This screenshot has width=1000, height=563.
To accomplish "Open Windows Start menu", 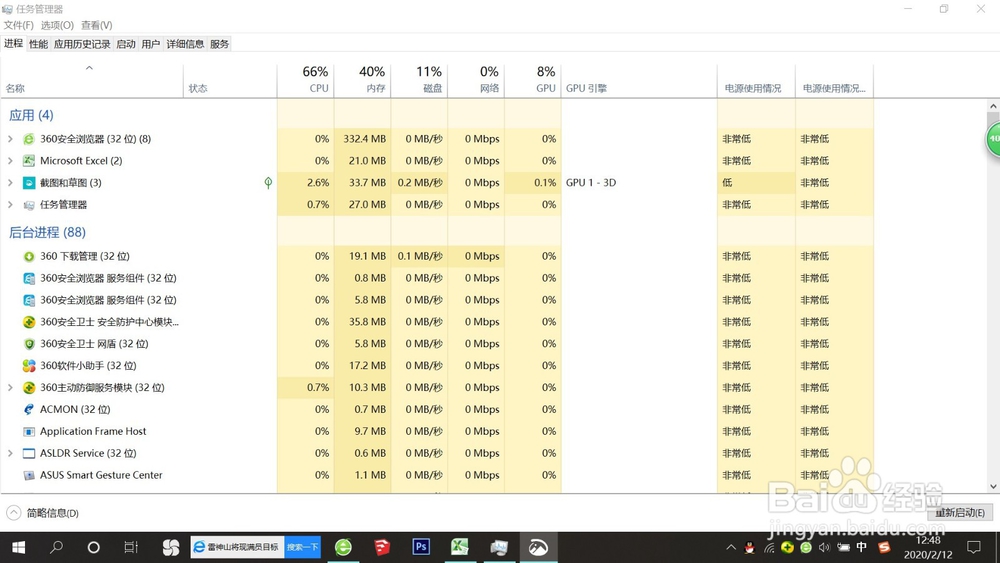I will [x=18, y=547].
